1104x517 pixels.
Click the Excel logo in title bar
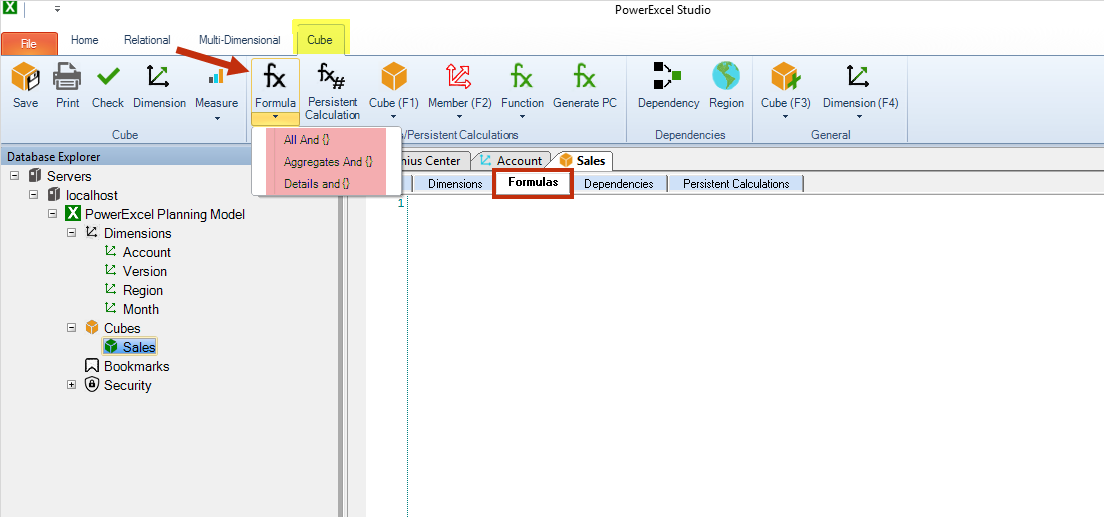10,8
